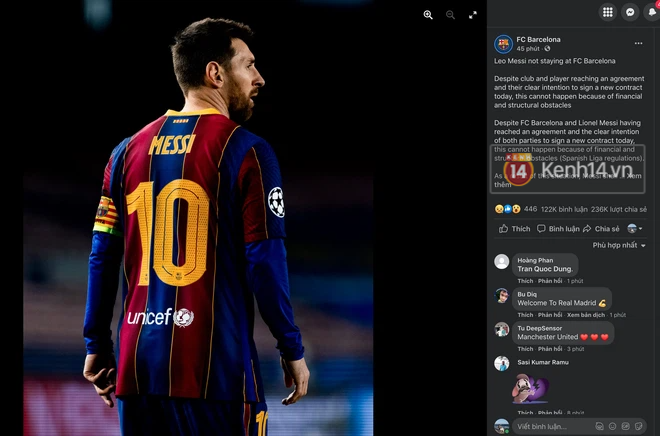The image size is (660, 436).
Task: Translate Bu Diq's comment via Xem bản dịch
Action: tap(586, 315)
